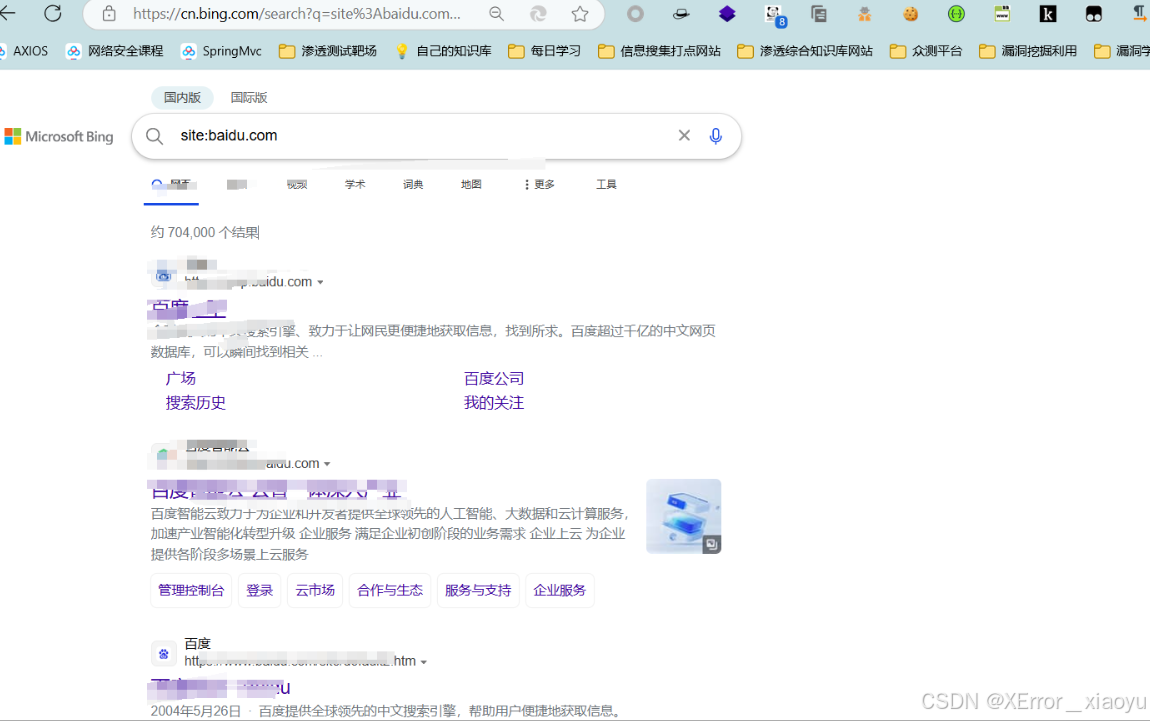Open the panda extension with badge 8
This screenshot has width=1150, height=721.
(774, 15)
